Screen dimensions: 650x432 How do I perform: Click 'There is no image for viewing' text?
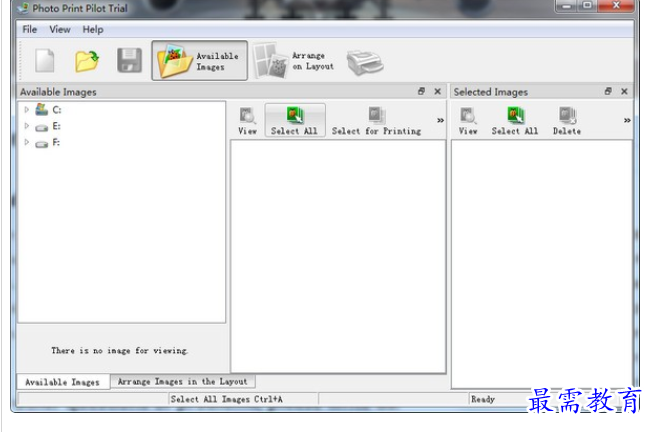pyautogui.click(x=119, y=351)
